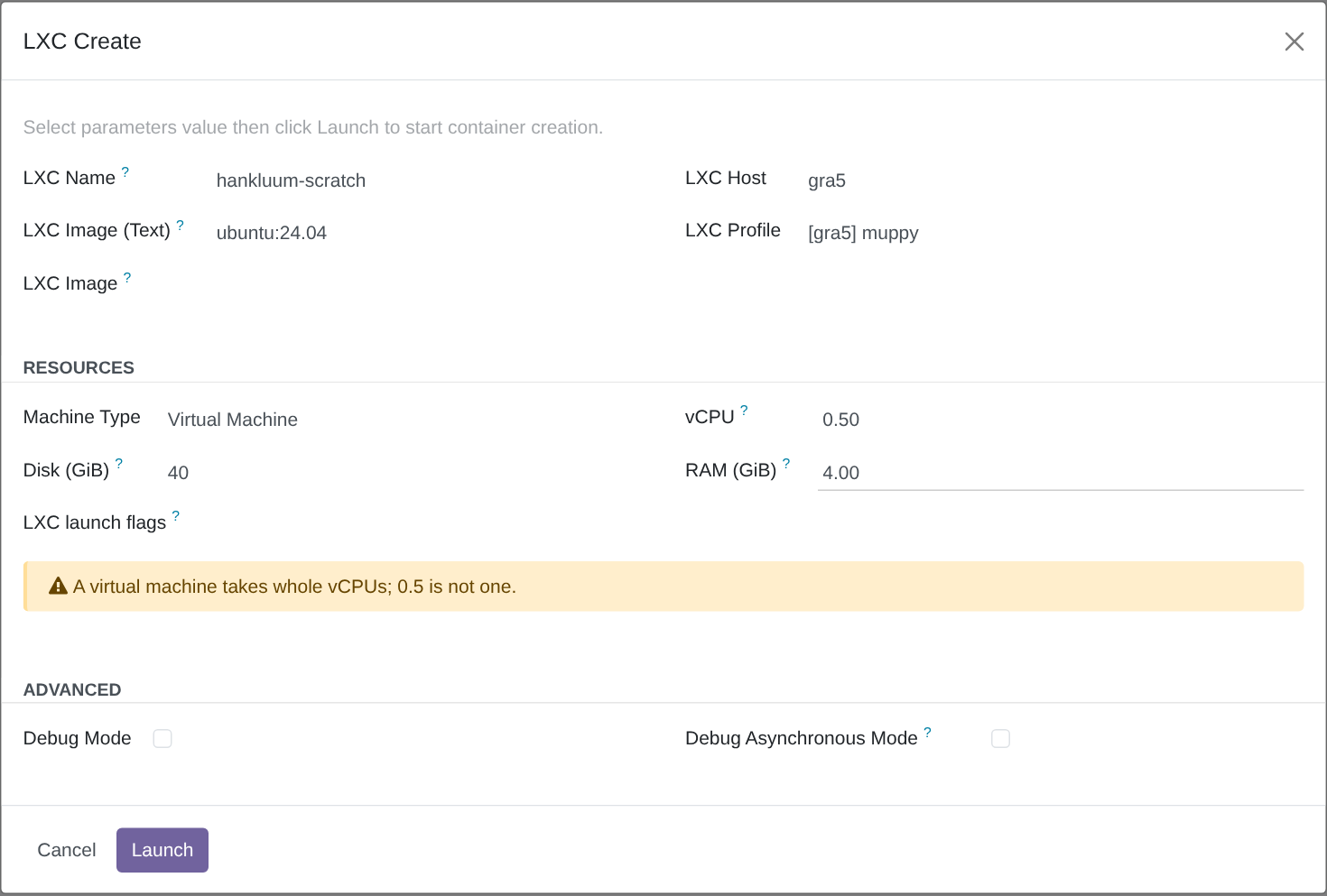This screenshot has width=1327, height=896.
Task: Click the vCPU warning message text
Action: [294, 587]
